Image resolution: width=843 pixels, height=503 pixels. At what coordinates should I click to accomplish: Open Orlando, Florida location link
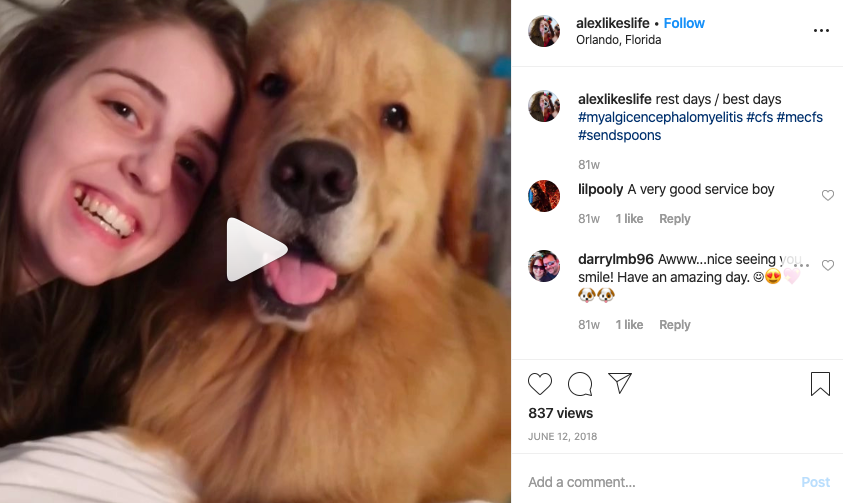[618, 40]
